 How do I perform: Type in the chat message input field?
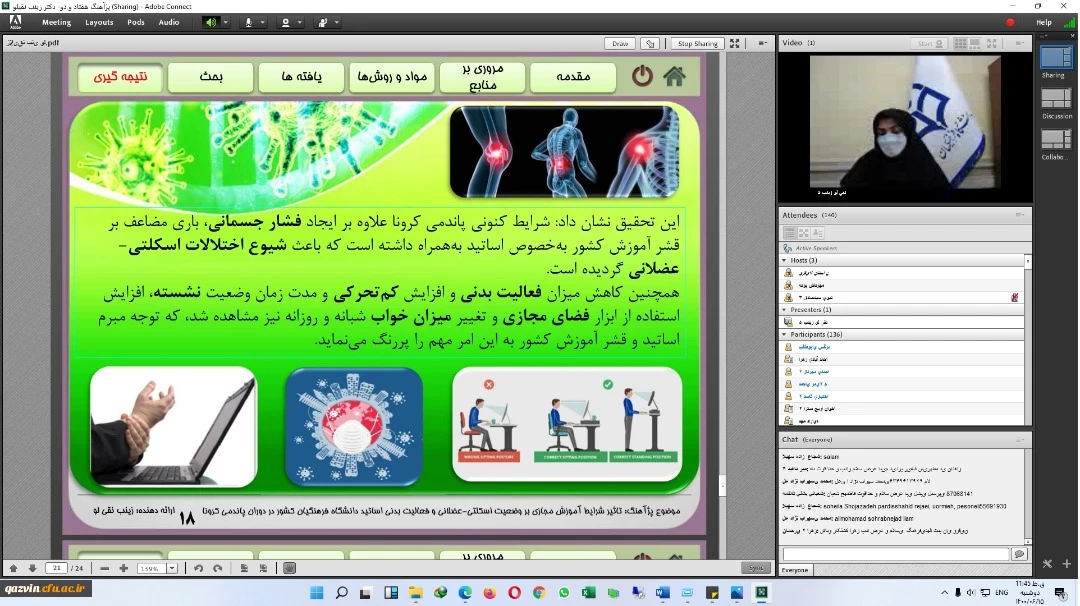[x=895, y=554]
